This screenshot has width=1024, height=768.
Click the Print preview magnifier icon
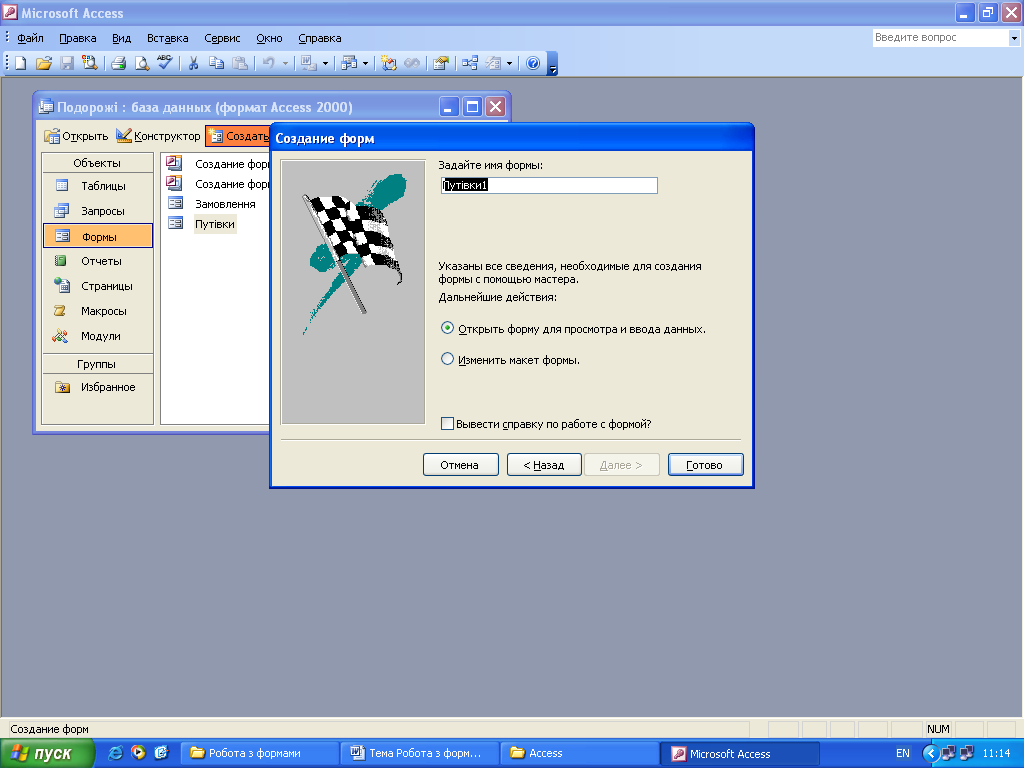click(141, 63)
